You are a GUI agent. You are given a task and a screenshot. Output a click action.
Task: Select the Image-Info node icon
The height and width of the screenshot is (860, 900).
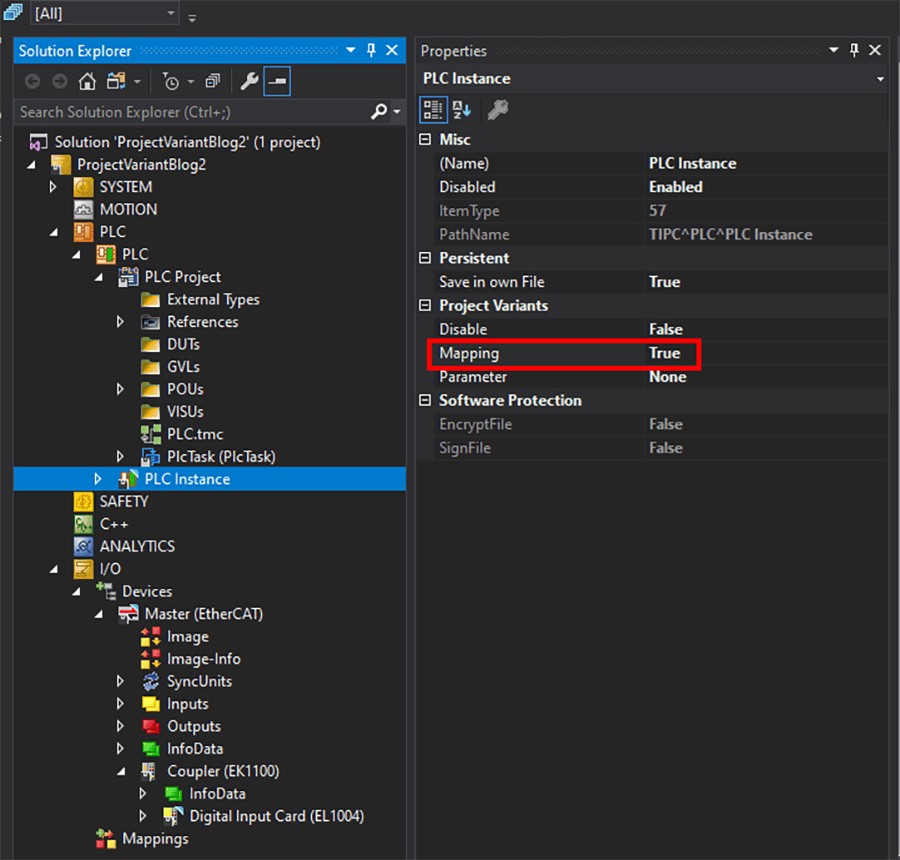[151, 659]
